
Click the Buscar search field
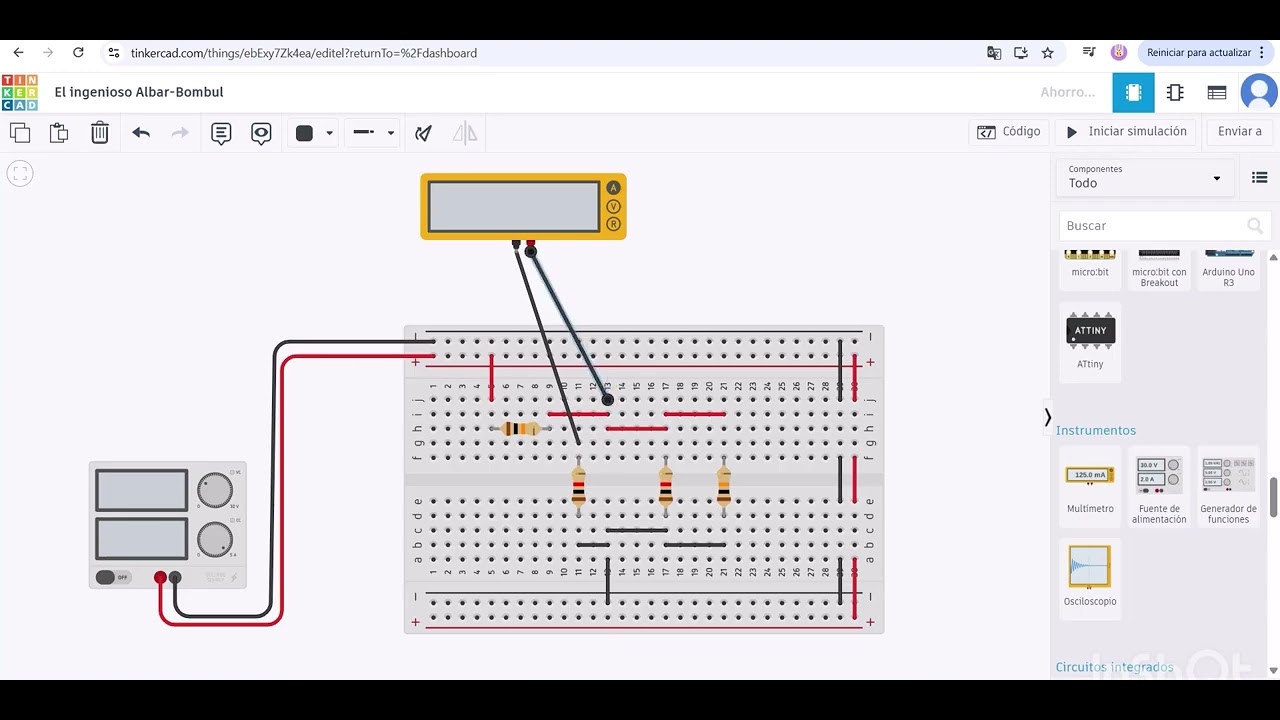pyautogui.click(x=1165, y=226)
